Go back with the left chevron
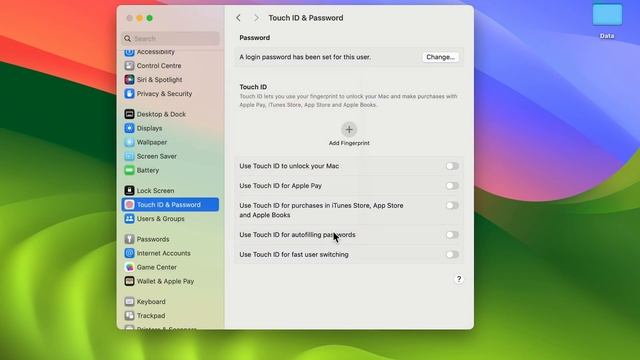This screenshot has width=640, height=360. 238,18
